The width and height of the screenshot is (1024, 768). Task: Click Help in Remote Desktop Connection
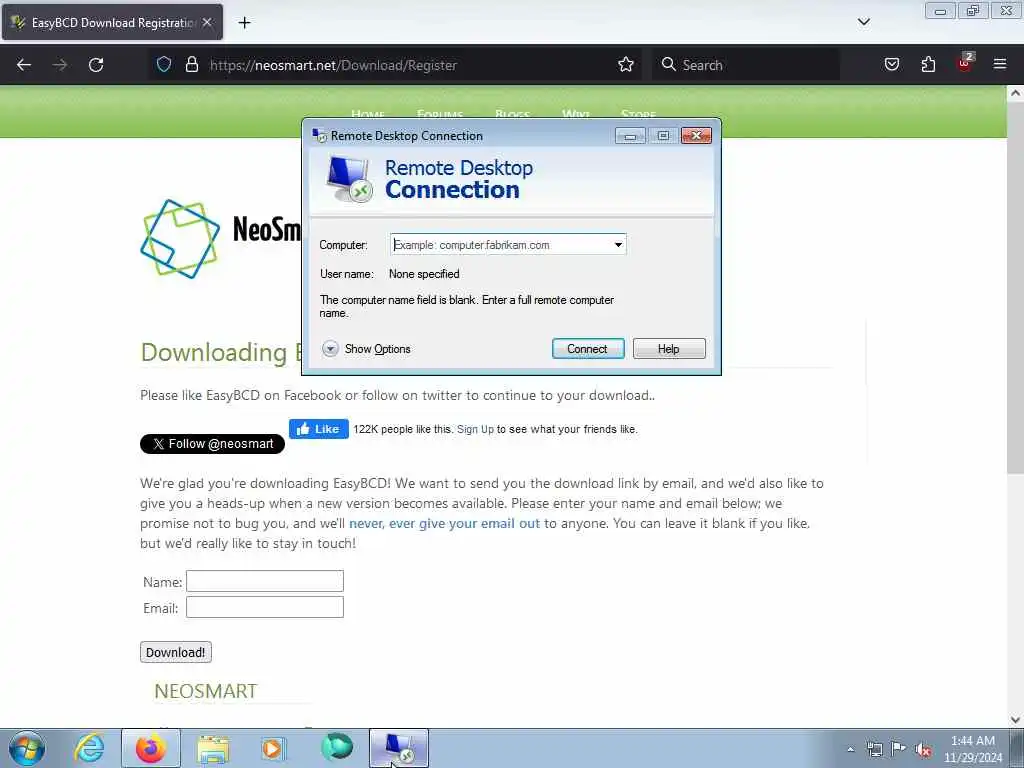point(669,349)
